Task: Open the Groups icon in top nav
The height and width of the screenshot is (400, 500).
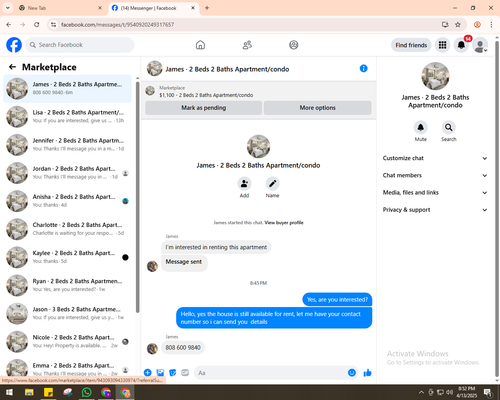Action: pos(294,45)
